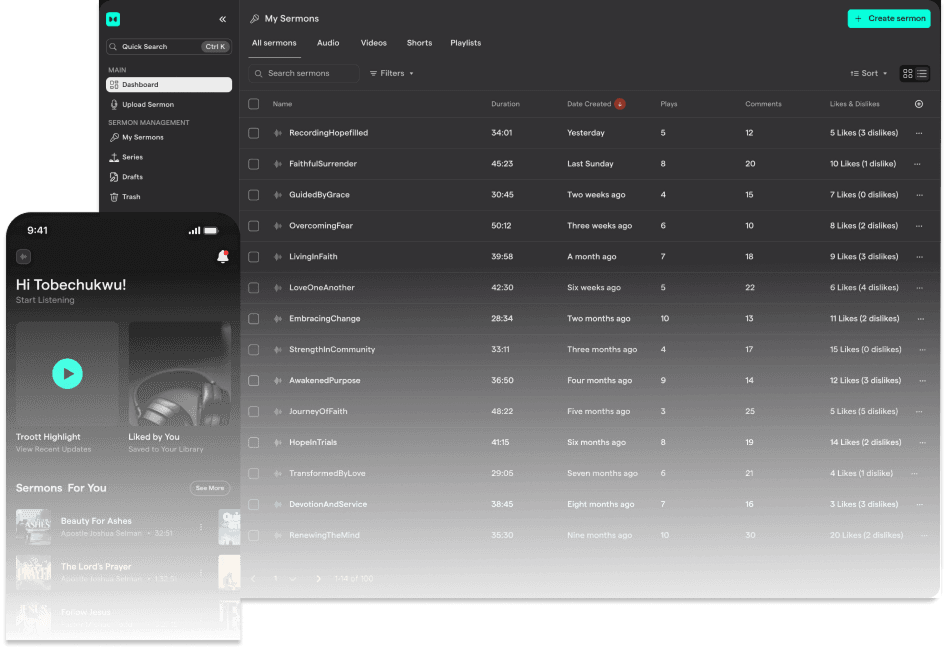Open the Filters dropdown
This screenshot has width=945, height=648.
pos(391,73)
